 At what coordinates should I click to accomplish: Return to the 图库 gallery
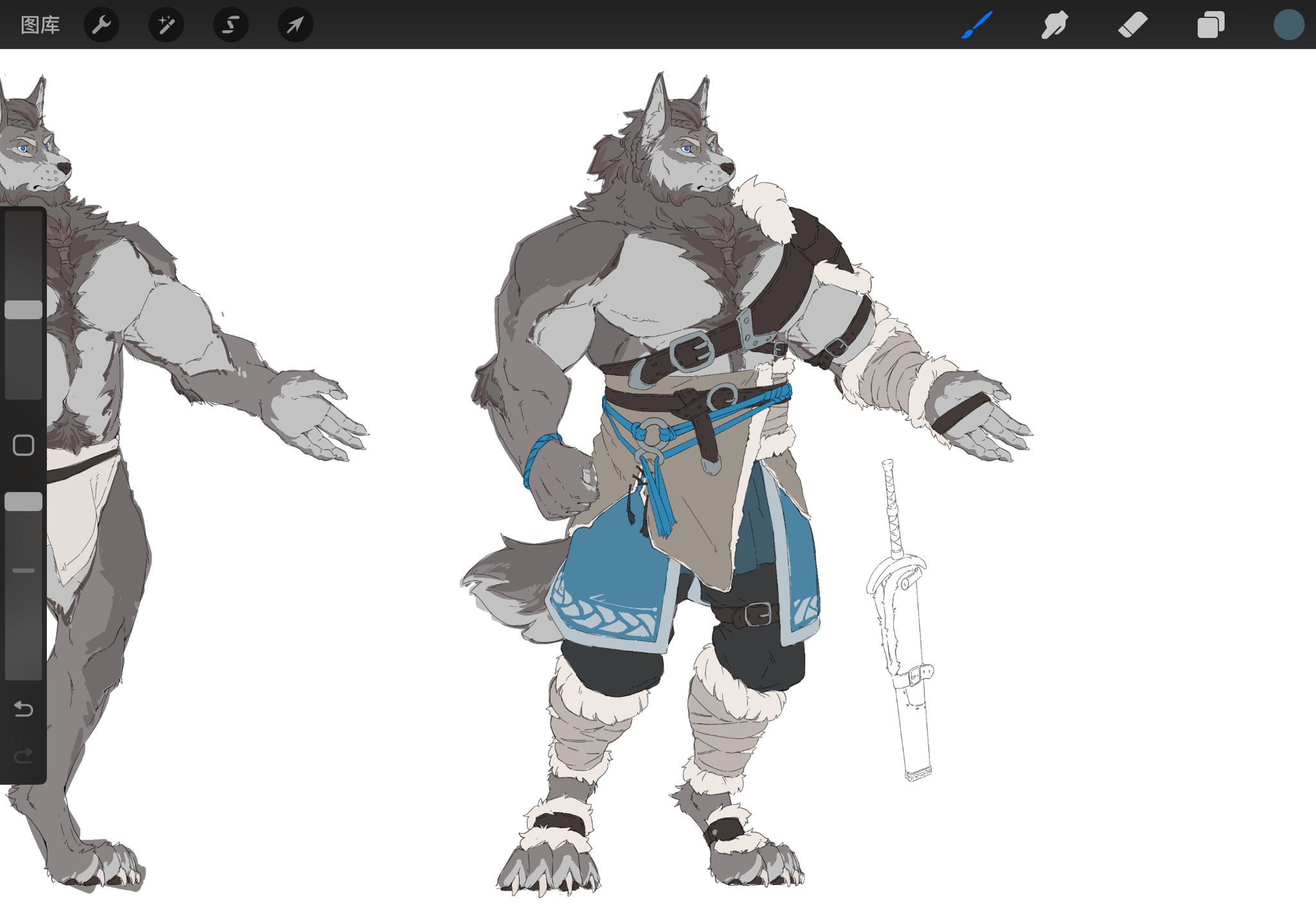[40, 25]
